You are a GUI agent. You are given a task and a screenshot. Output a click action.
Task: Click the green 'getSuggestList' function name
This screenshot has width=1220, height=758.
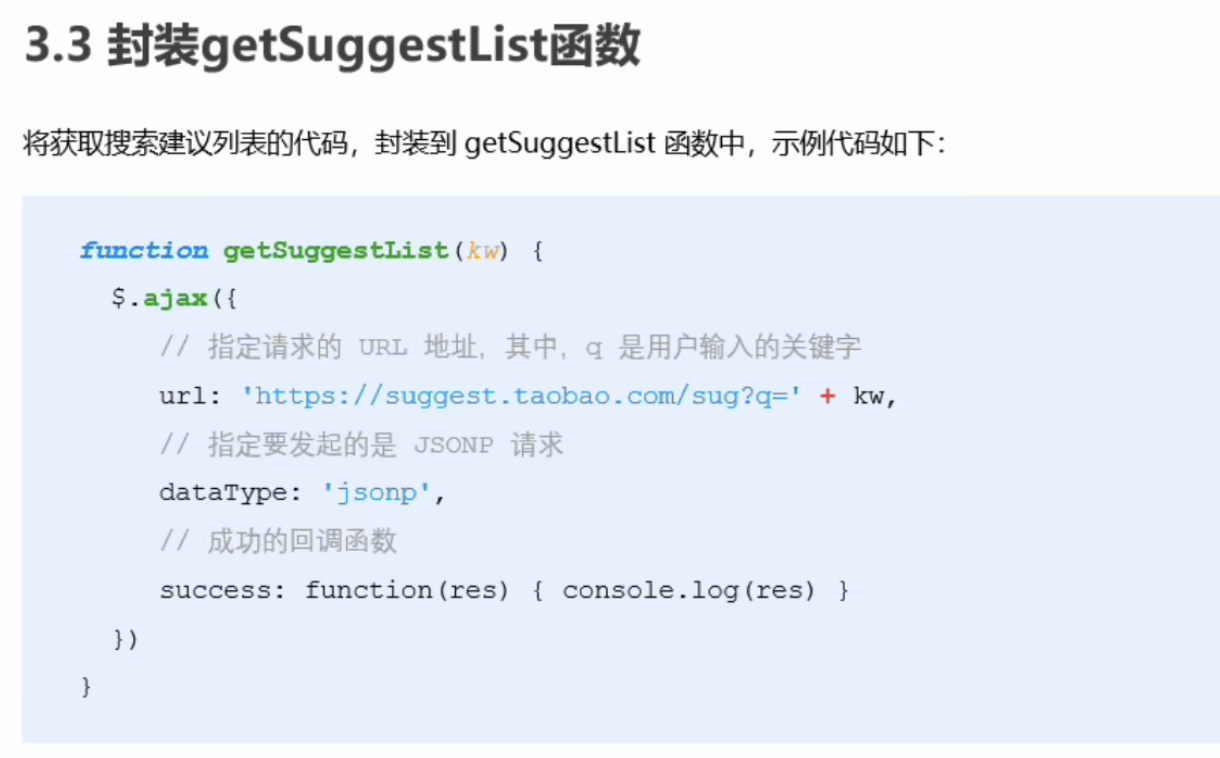pos(336,251)
